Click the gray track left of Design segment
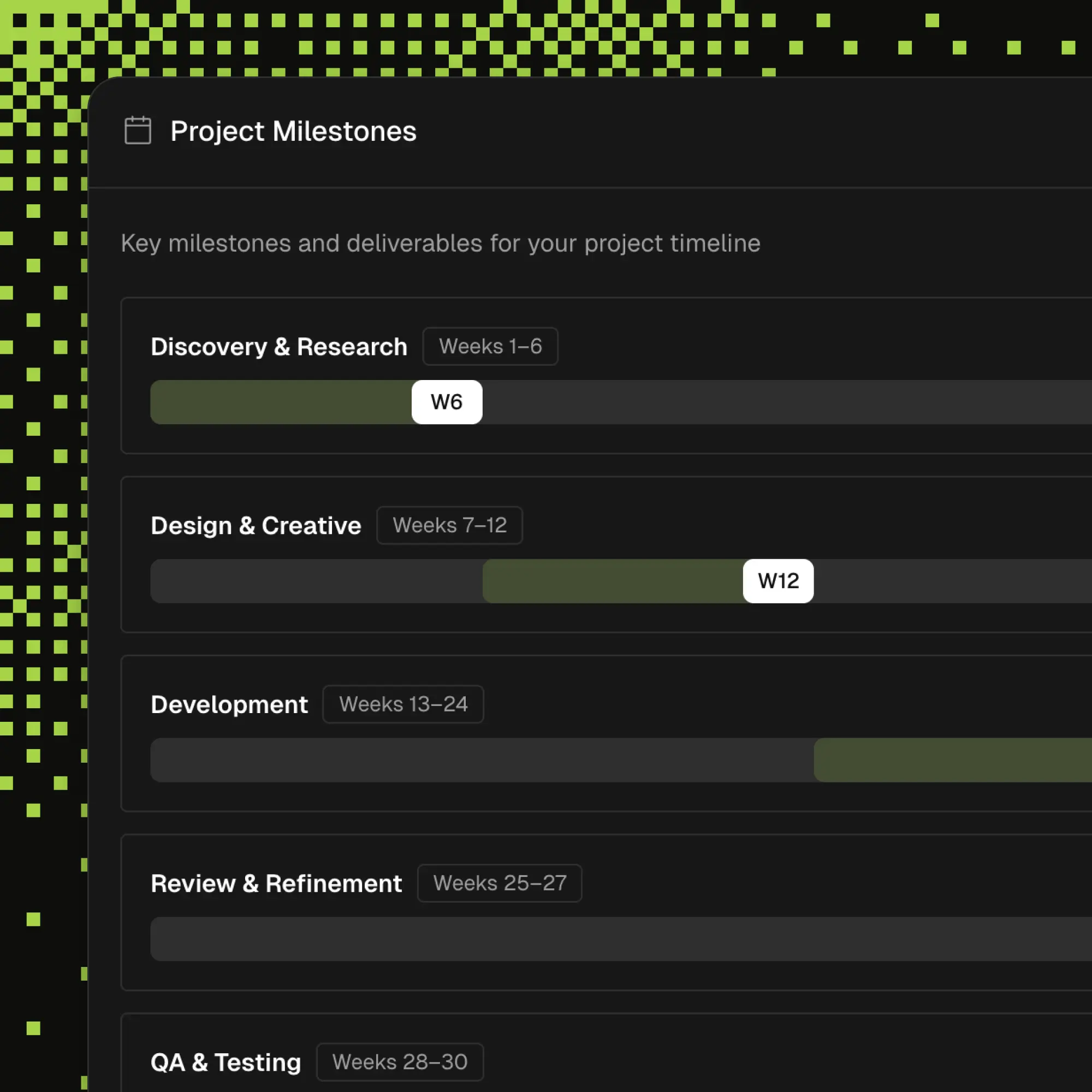1092x1092 pixels. pos(316,581)
